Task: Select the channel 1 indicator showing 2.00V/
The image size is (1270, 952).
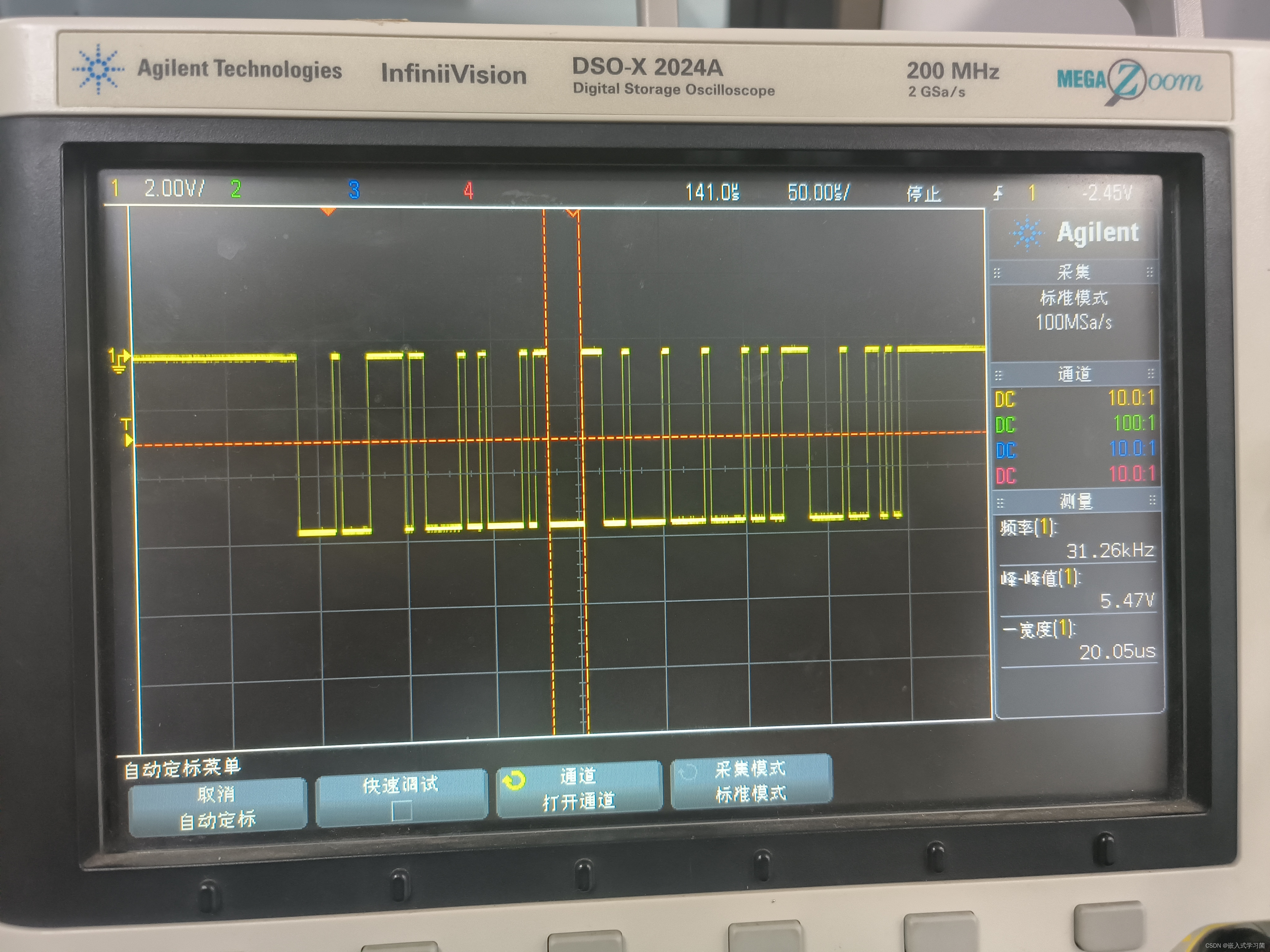Action: point(158,188)
